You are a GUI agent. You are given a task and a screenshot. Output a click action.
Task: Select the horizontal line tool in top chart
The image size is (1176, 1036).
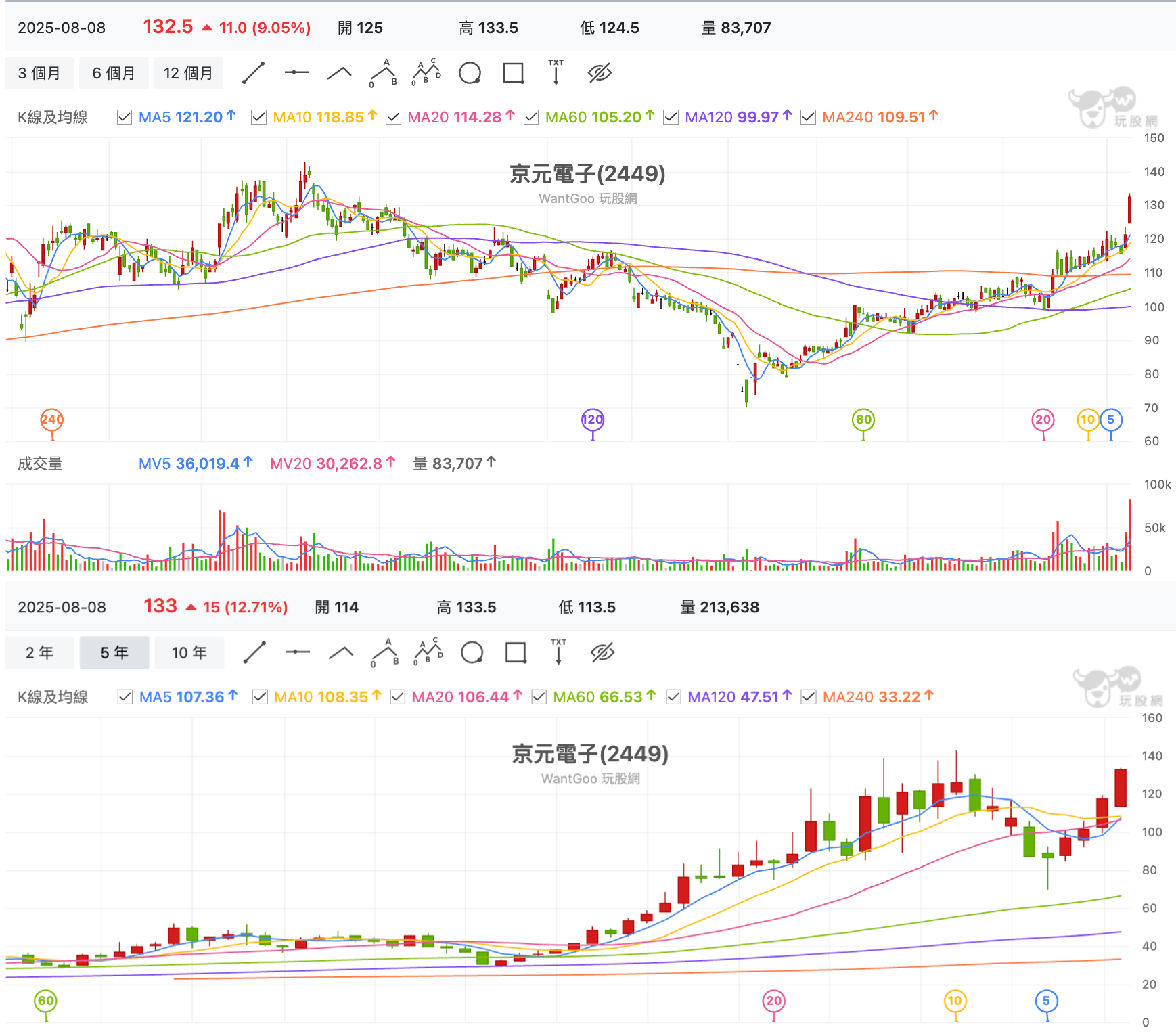[296, 73]
